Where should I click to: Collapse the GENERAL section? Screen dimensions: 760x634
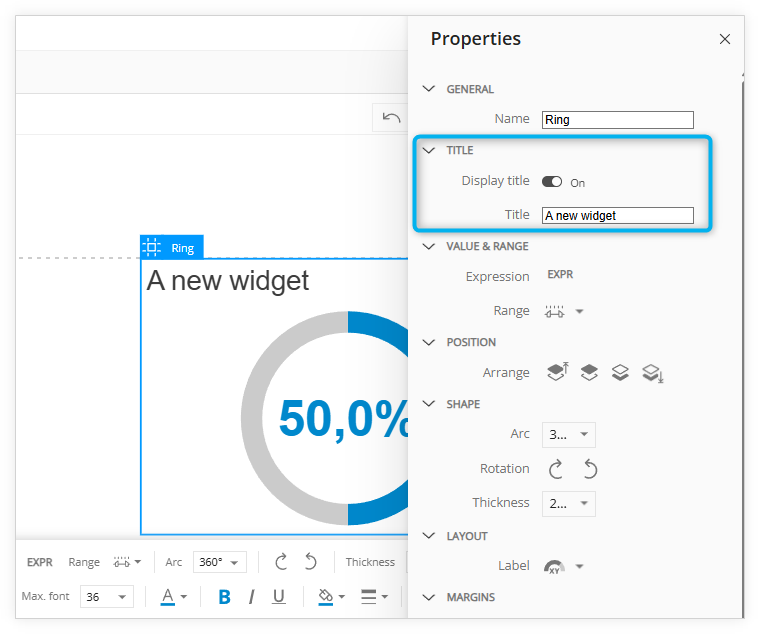pyautogui.click(x=429, y=89)
